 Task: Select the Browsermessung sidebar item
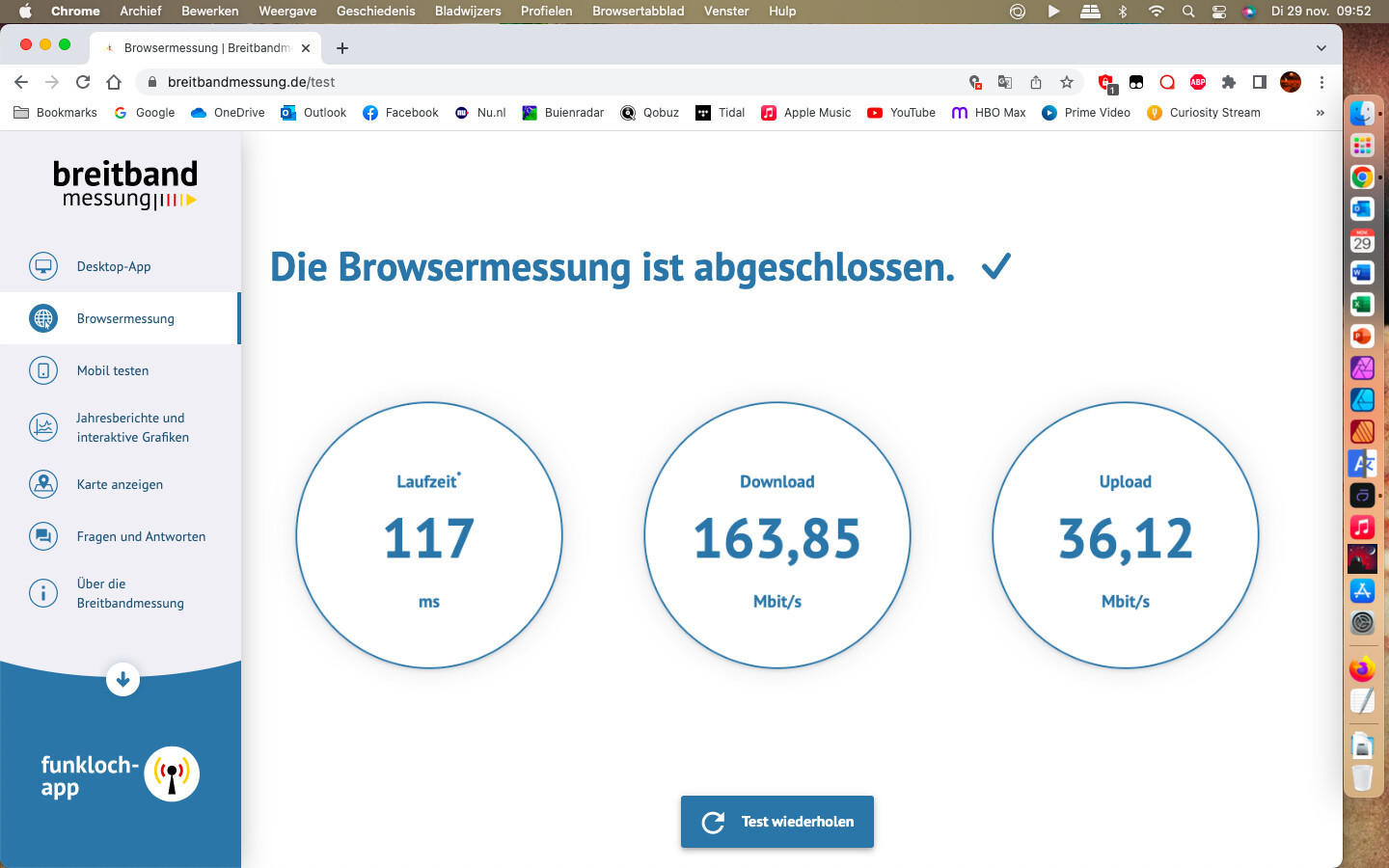pos(125,318)
